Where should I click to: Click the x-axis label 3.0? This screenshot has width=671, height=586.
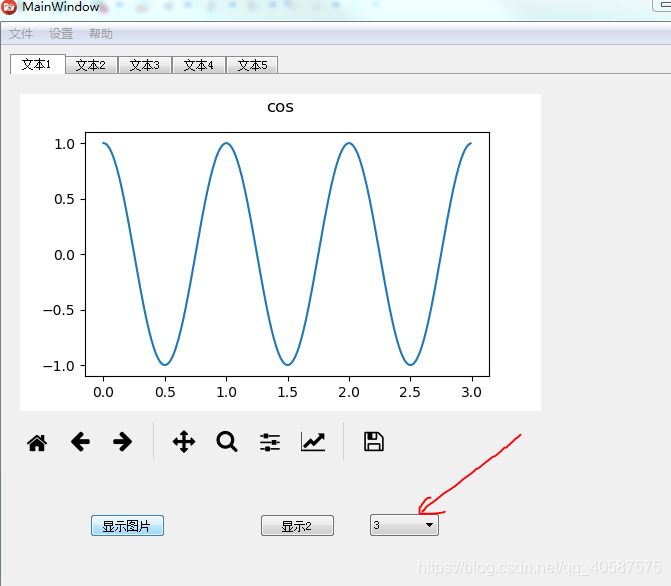471,392
